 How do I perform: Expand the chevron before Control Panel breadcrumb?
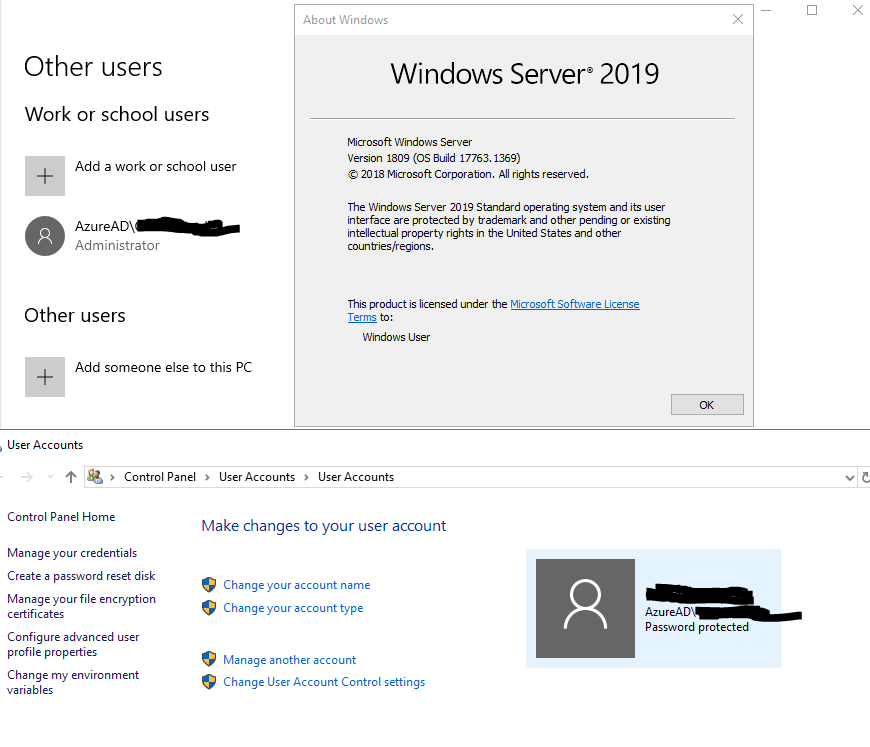point(112,477)
